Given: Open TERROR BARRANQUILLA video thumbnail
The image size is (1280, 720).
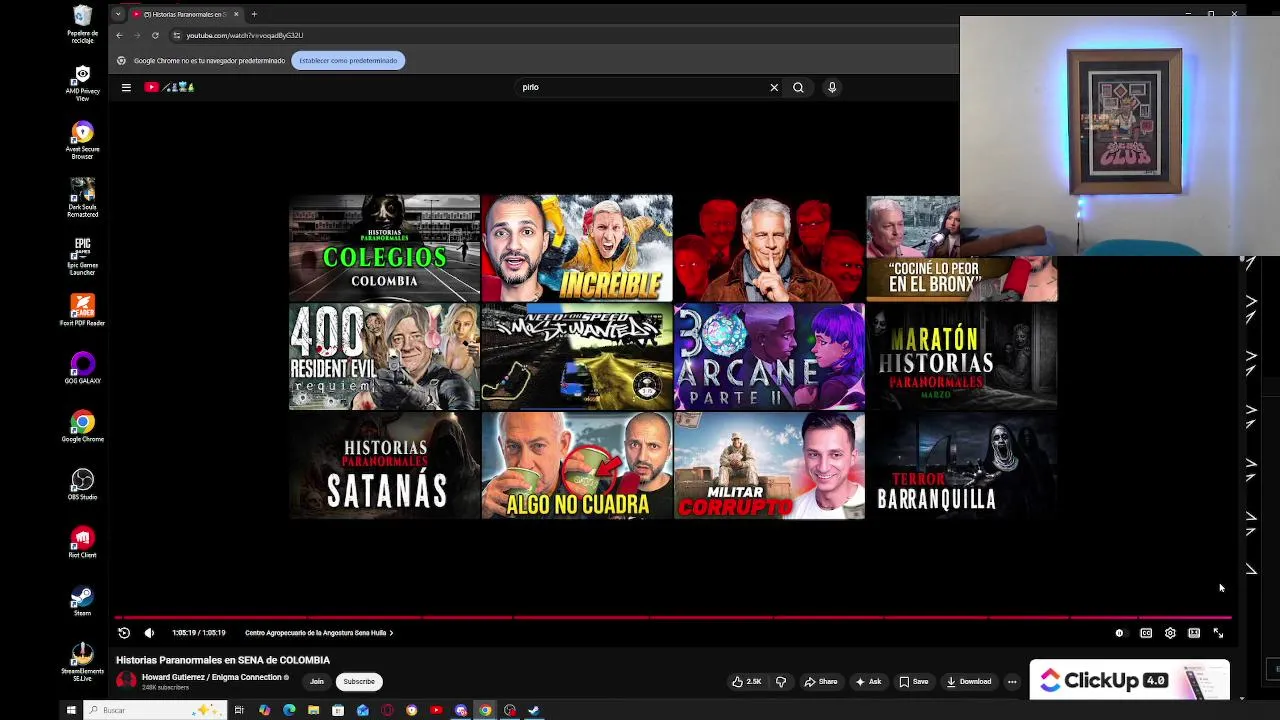Looking at the screenshot, I should point(961,466).
